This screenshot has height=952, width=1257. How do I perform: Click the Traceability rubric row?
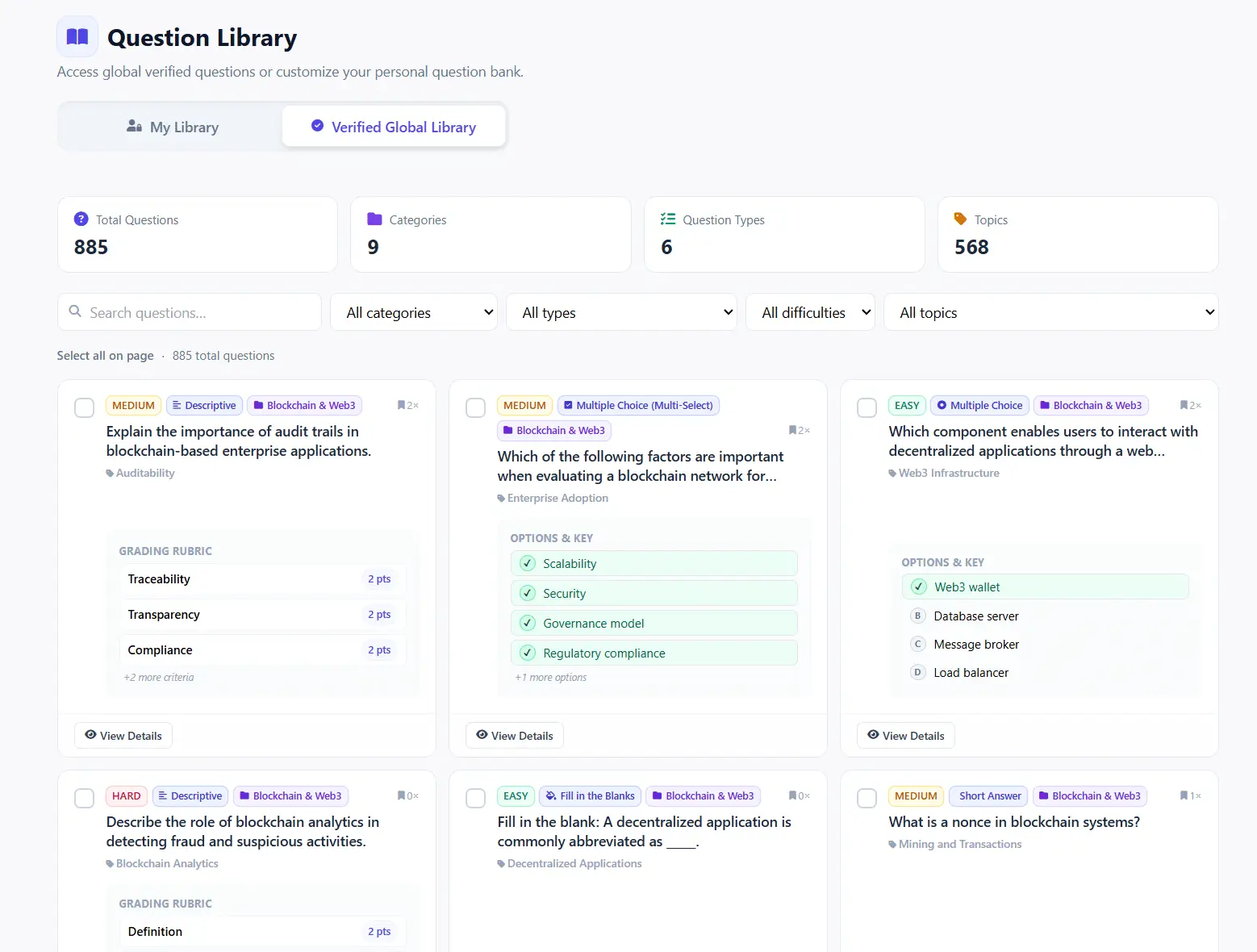tap(263, 579)
